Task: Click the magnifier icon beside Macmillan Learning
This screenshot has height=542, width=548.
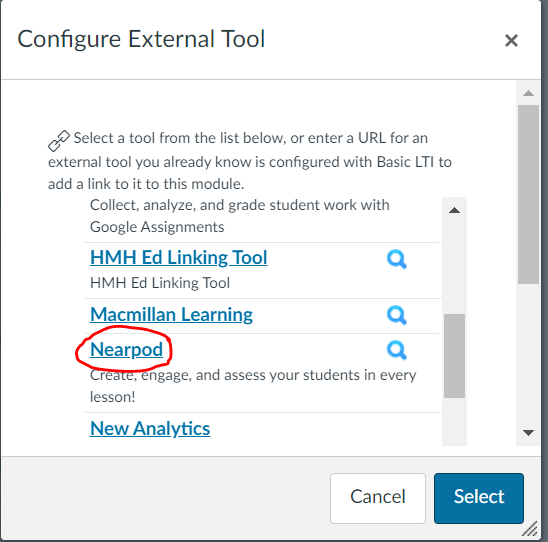Action: (x=397, y=316)
